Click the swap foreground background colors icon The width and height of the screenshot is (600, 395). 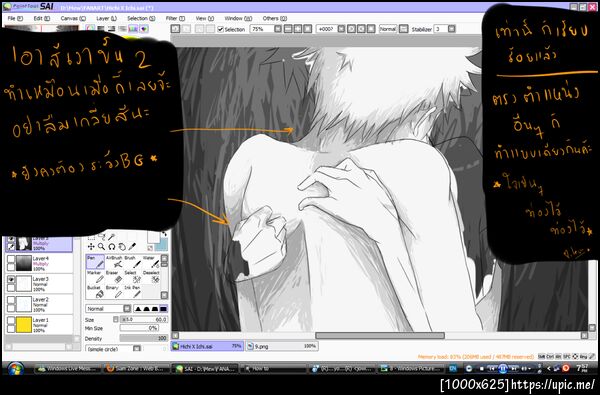[164, 234]
